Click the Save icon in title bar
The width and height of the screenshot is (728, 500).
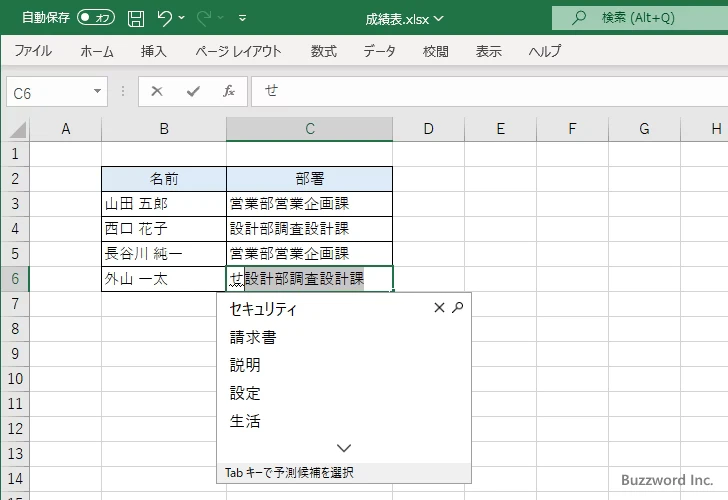tap(136, 18)
